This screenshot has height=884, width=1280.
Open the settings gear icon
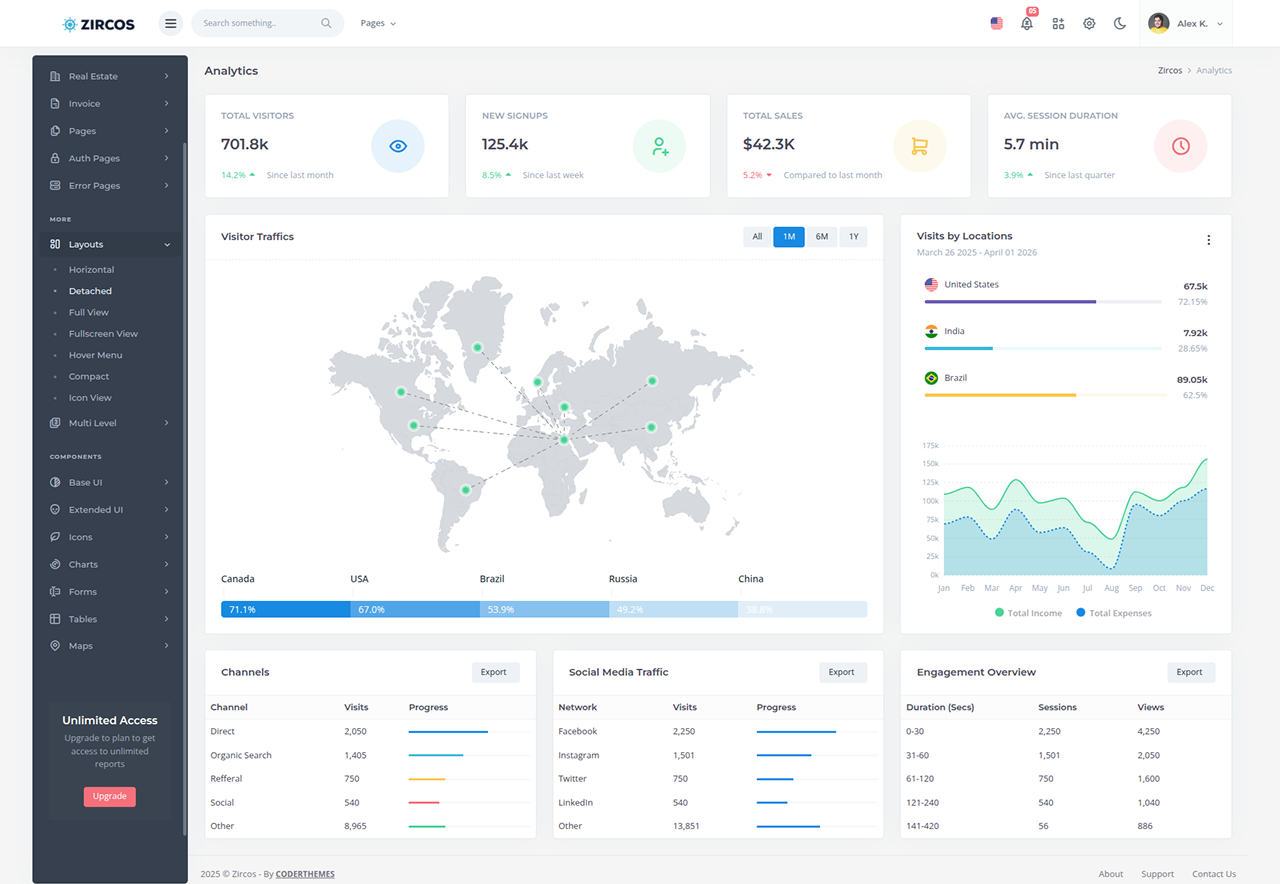click(x=1089, y=23)
